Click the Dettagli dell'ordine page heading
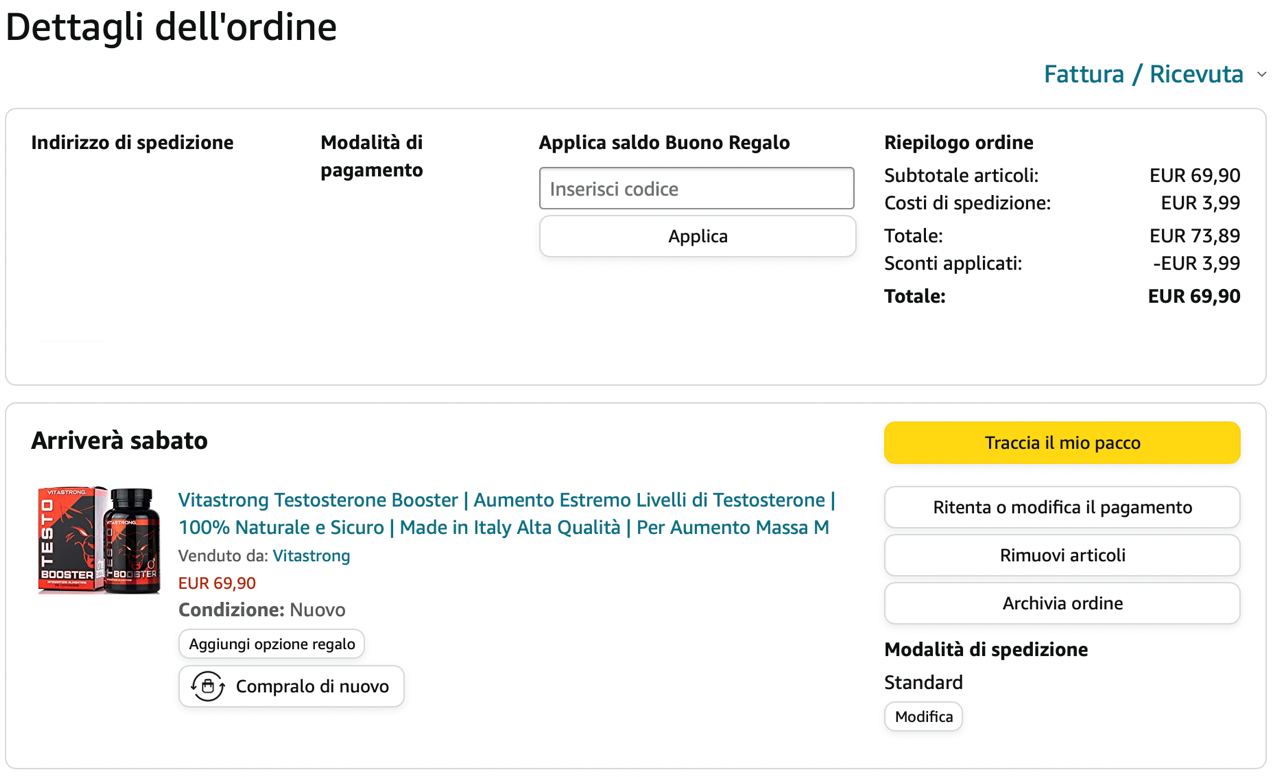The image size is (1280, 777). point(171,27)
